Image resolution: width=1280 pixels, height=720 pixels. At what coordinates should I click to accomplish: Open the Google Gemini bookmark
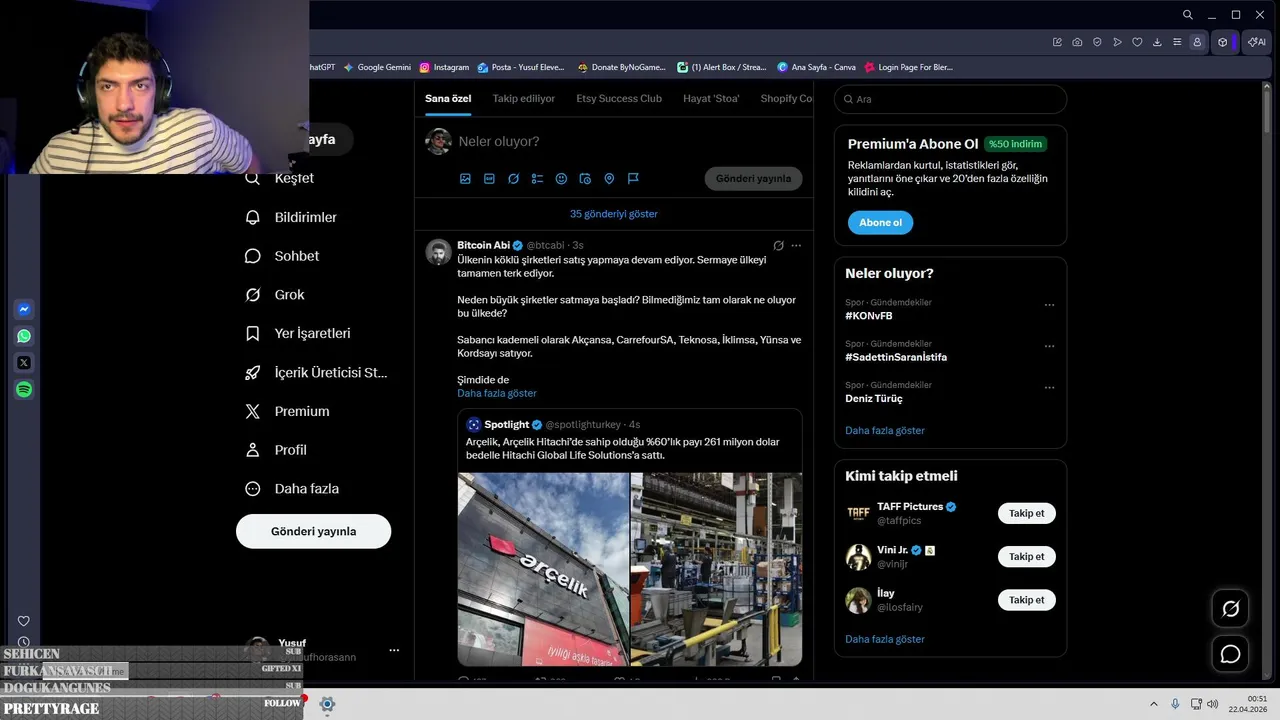point(377,67)
